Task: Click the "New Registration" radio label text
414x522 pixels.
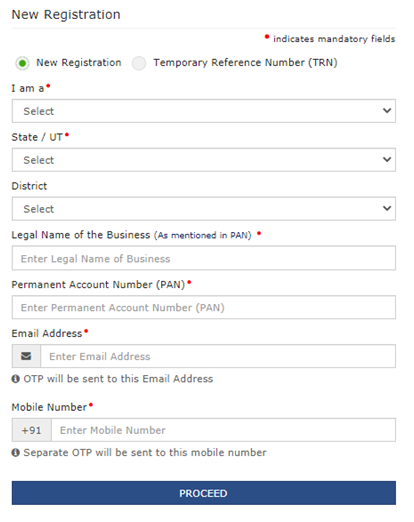Action: (x=79, y=63)
